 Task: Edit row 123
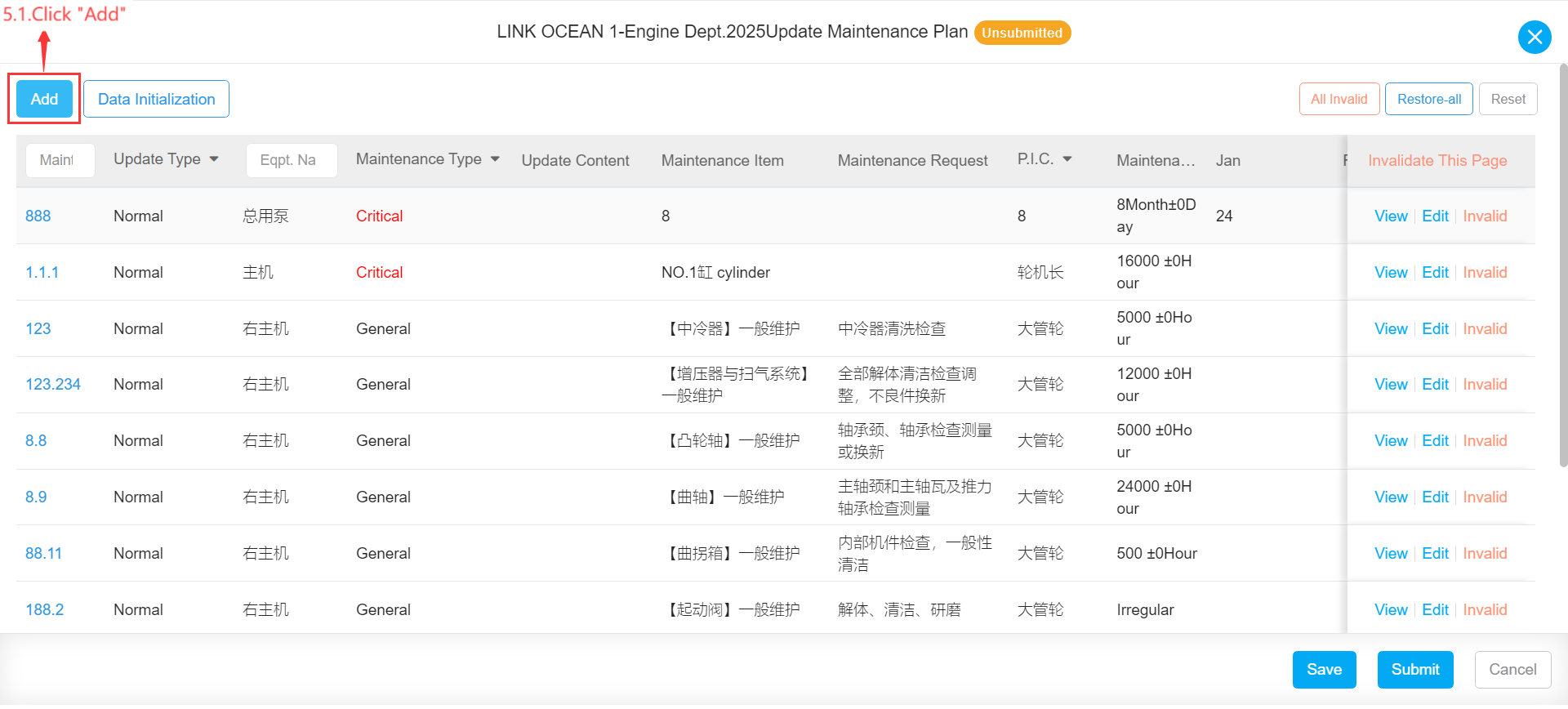1435,329
